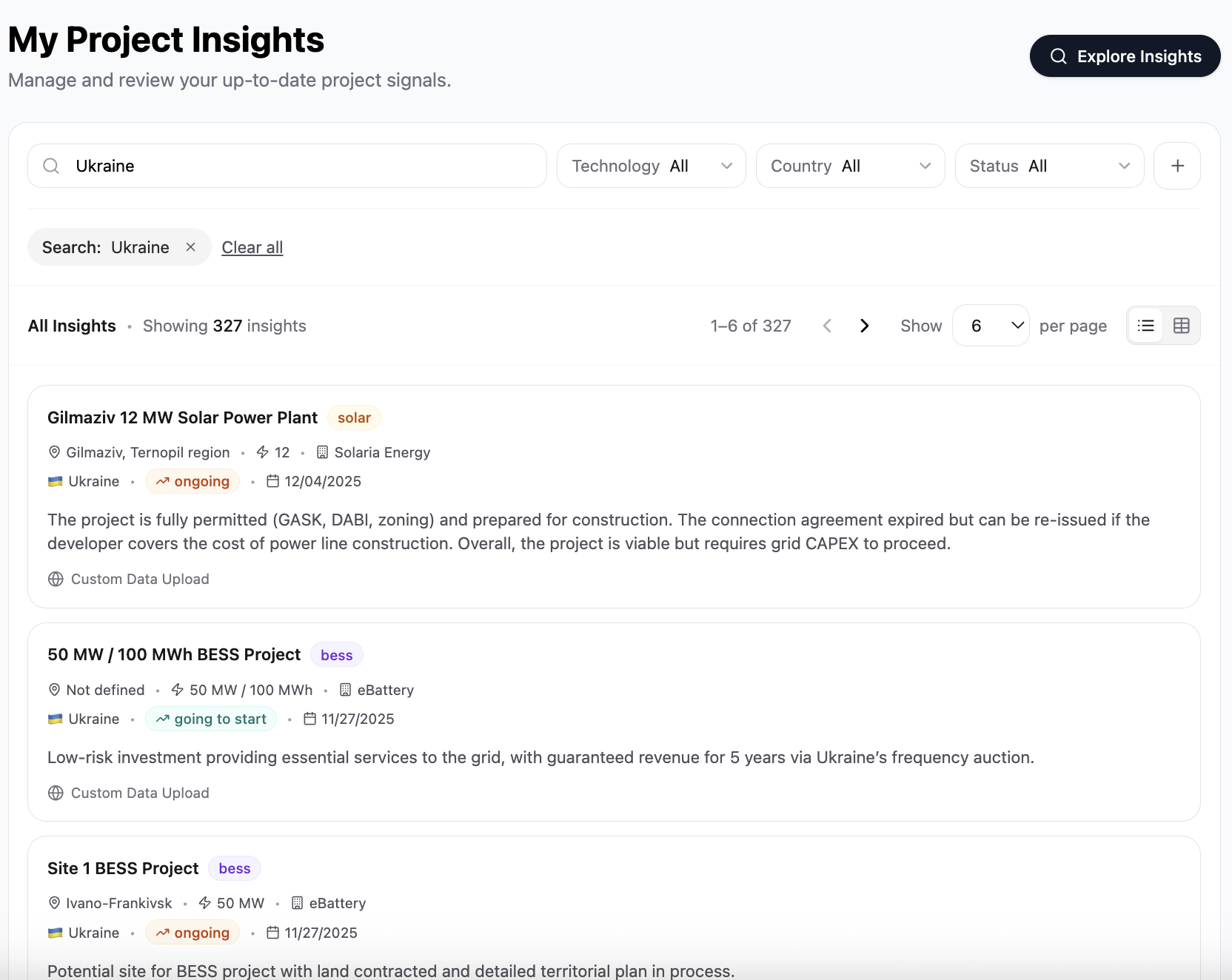1232x980 pixels.
Task: Click the previous page arrow
Action: coord(827,326)
